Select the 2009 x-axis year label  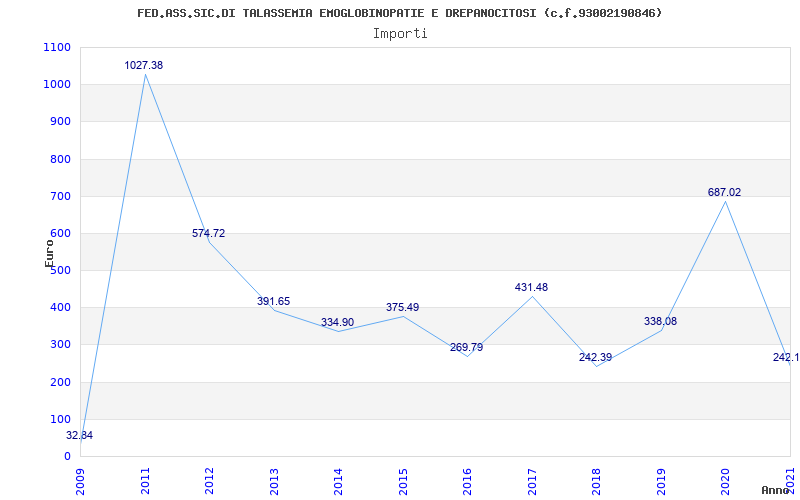click(x=81, y=482)
